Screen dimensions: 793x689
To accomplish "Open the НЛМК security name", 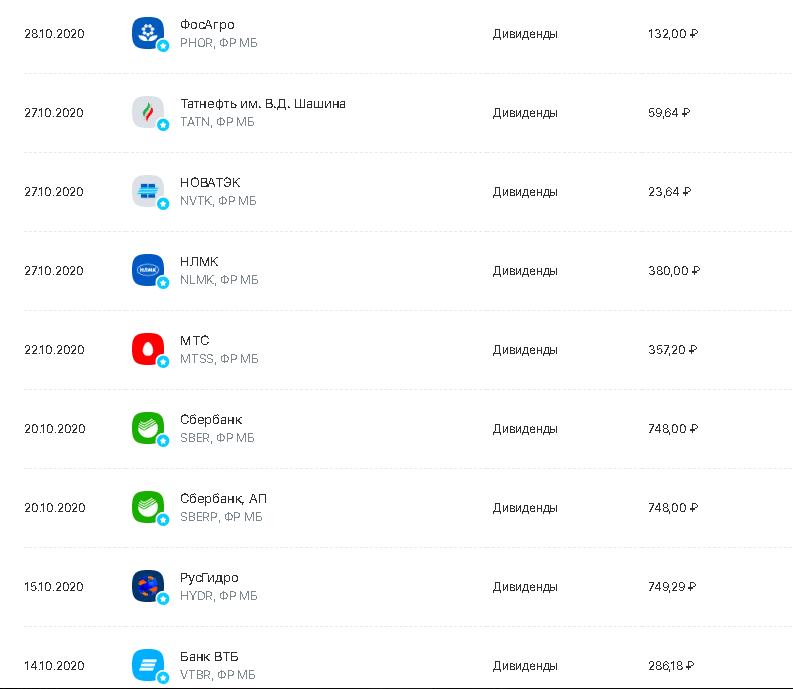I will tap(199, 262).
